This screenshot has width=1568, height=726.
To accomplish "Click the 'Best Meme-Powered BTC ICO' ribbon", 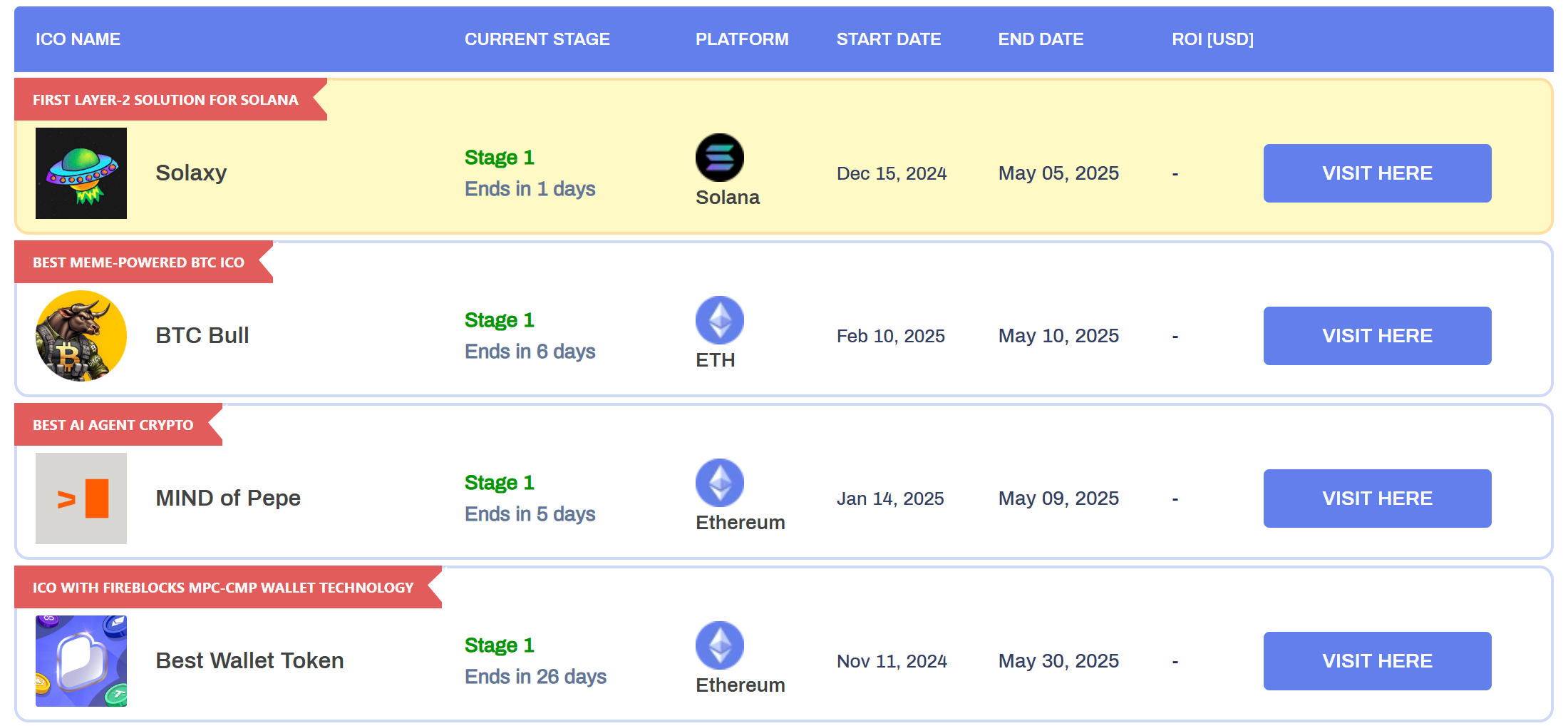I will click(x=143, y=262).
